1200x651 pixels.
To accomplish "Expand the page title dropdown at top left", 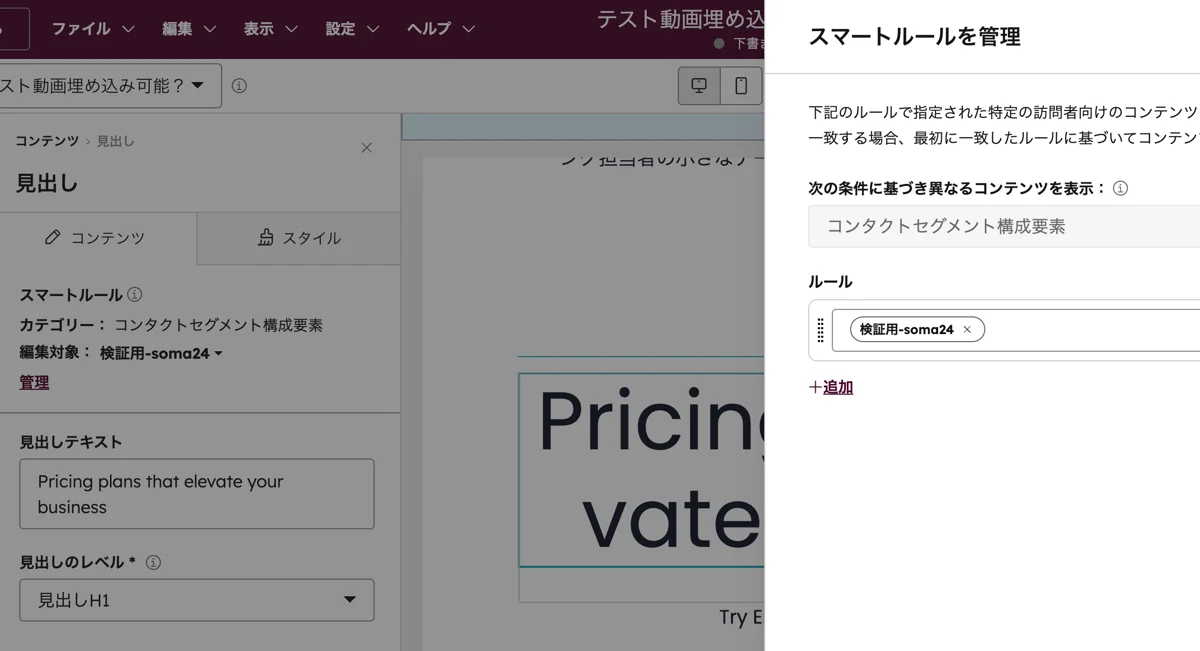I will [196, 86].
